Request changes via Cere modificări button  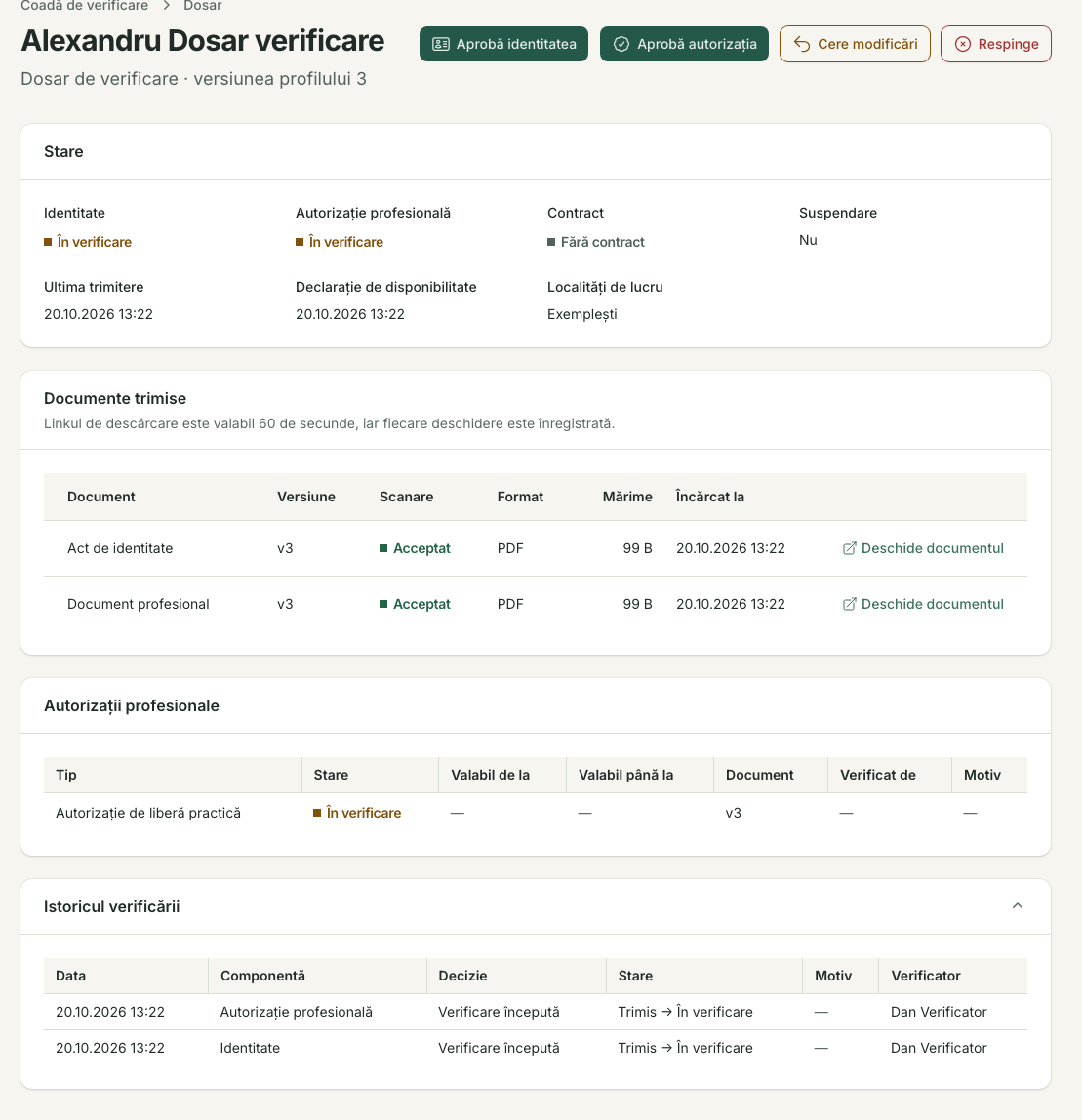point(855,44)
